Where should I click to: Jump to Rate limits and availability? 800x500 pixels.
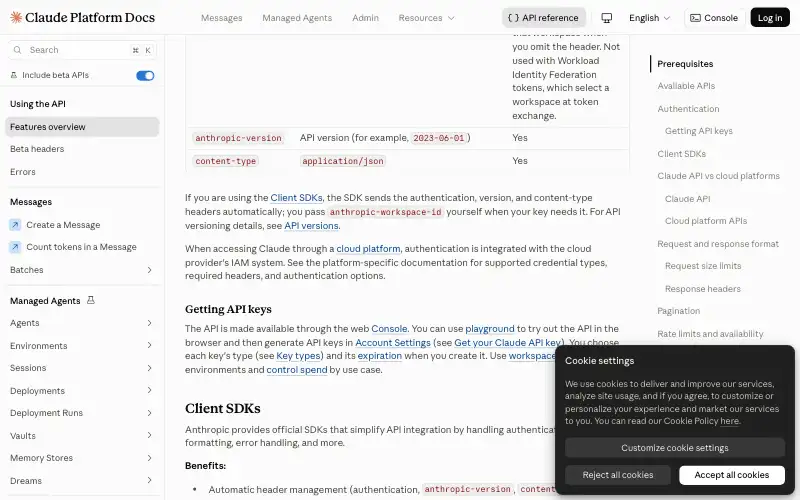[710, 334]
